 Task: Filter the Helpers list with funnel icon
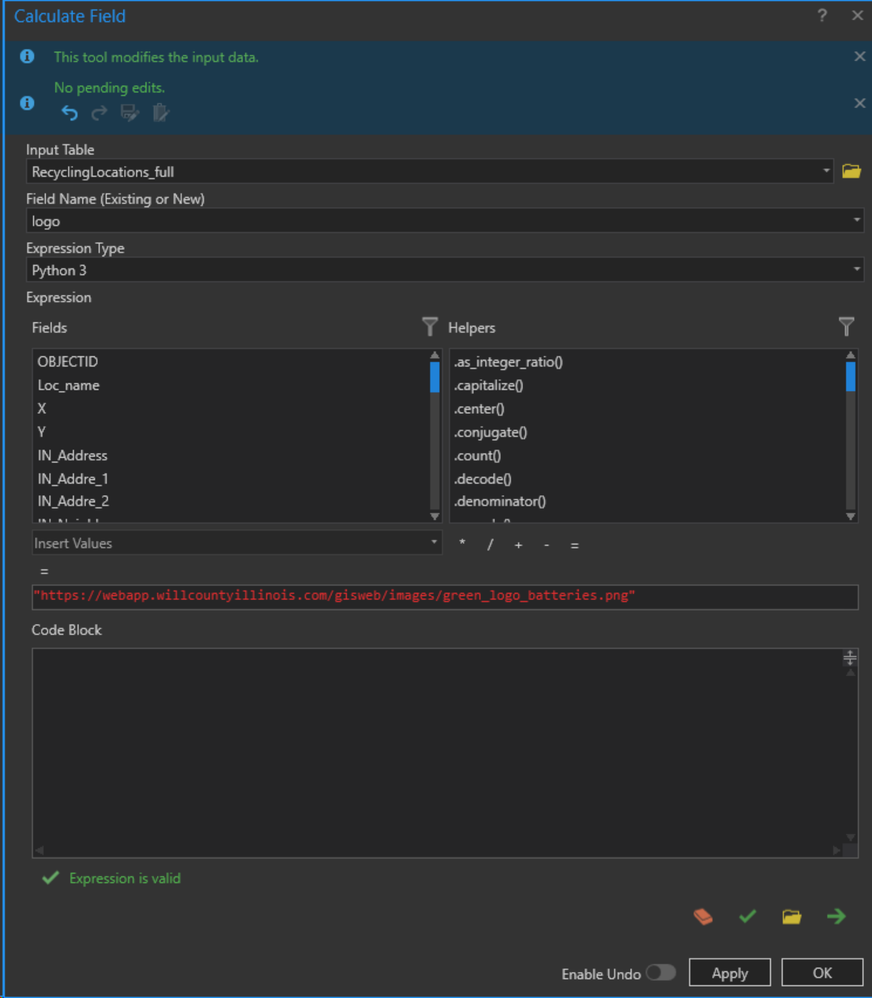(x=846, y=327)
